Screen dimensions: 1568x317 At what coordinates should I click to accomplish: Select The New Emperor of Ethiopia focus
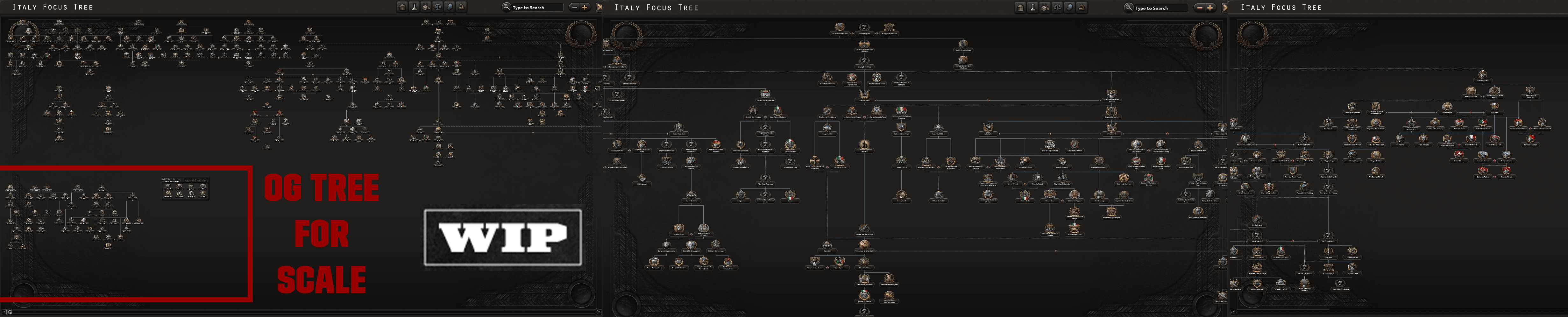pos(901,80)
